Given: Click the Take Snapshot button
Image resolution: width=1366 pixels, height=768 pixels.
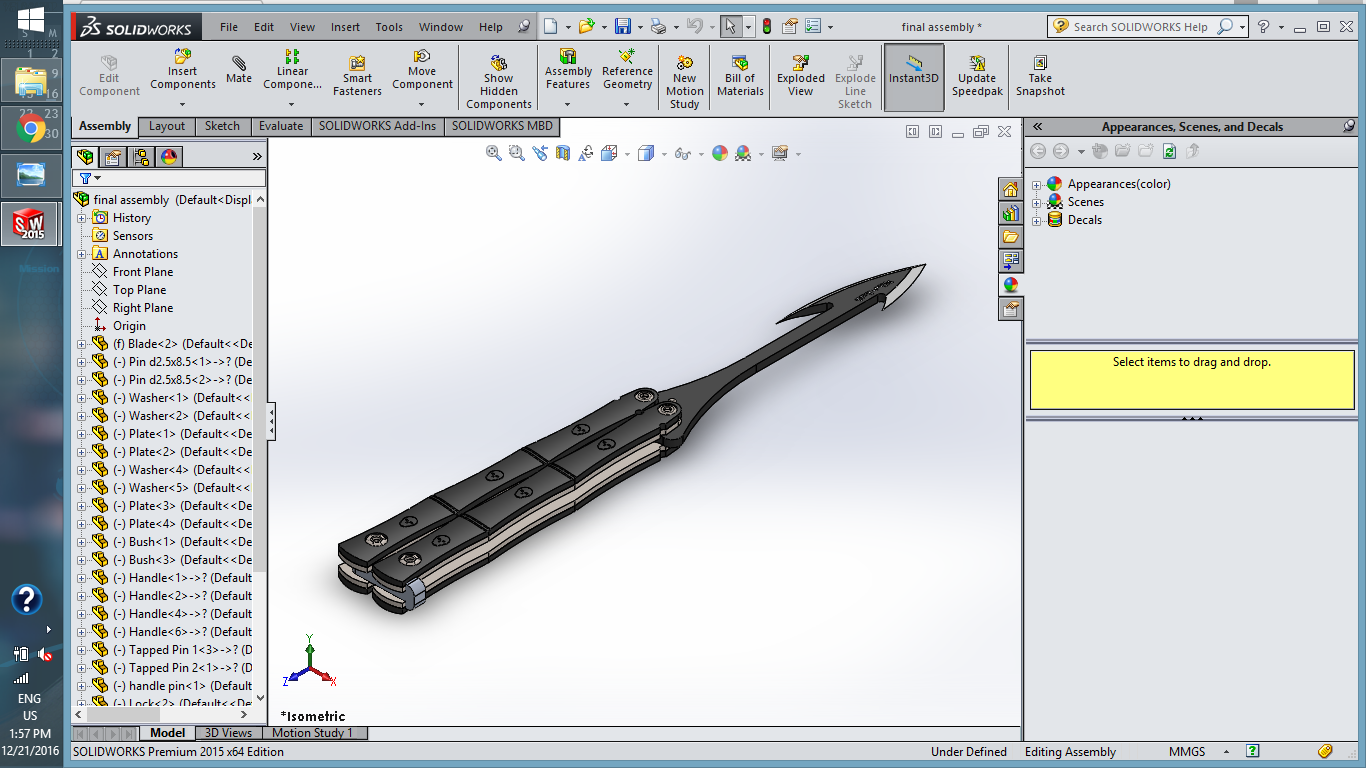Looking at the screenshot, I should point(1040,75).
